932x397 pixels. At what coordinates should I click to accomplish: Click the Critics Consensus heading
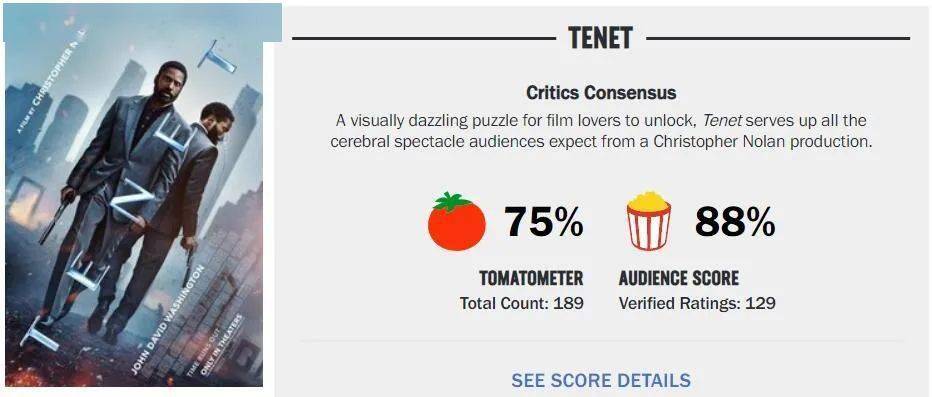click(x=601, y=93)
